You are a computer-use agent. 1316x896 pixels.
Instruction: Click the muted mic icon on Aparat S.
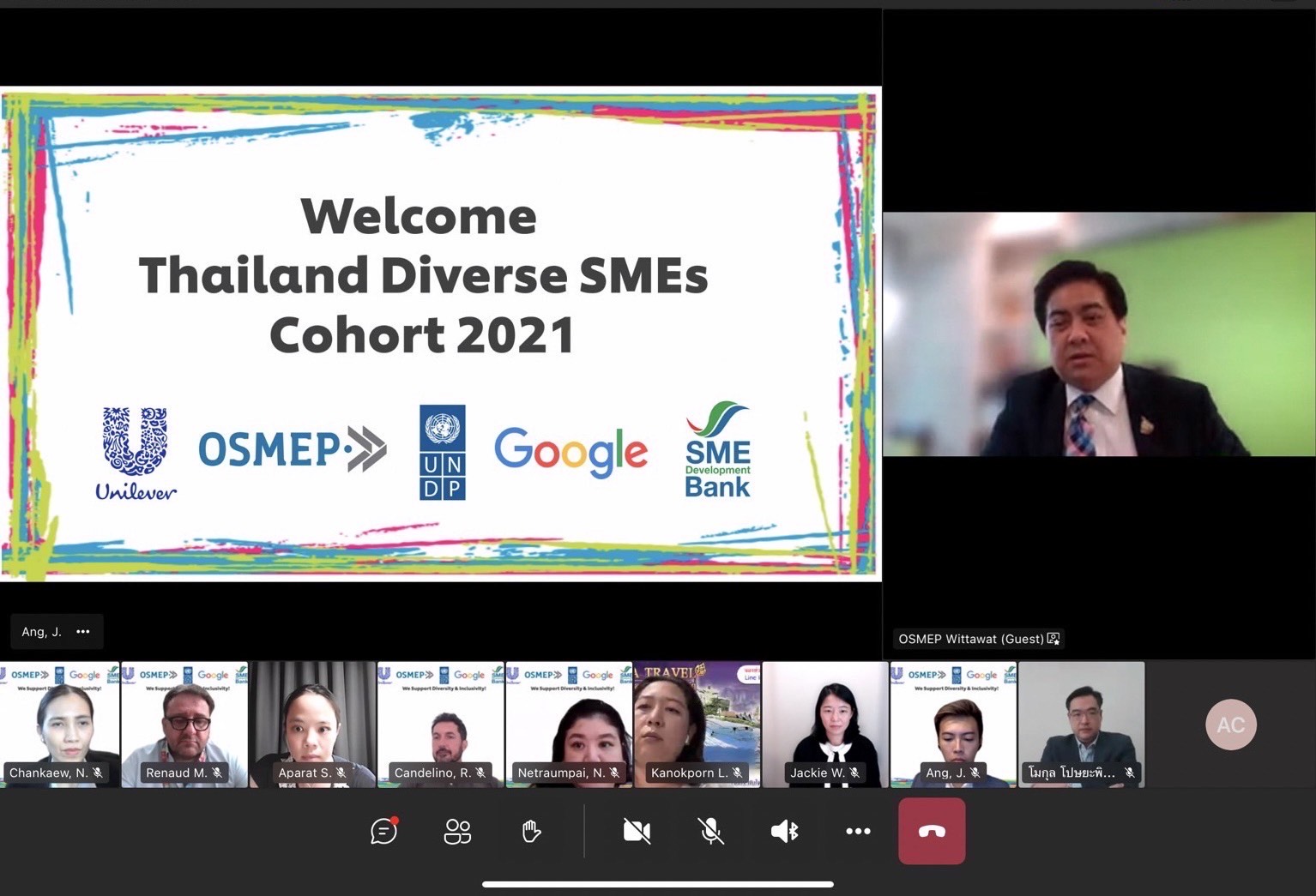[x=341, y=773]
